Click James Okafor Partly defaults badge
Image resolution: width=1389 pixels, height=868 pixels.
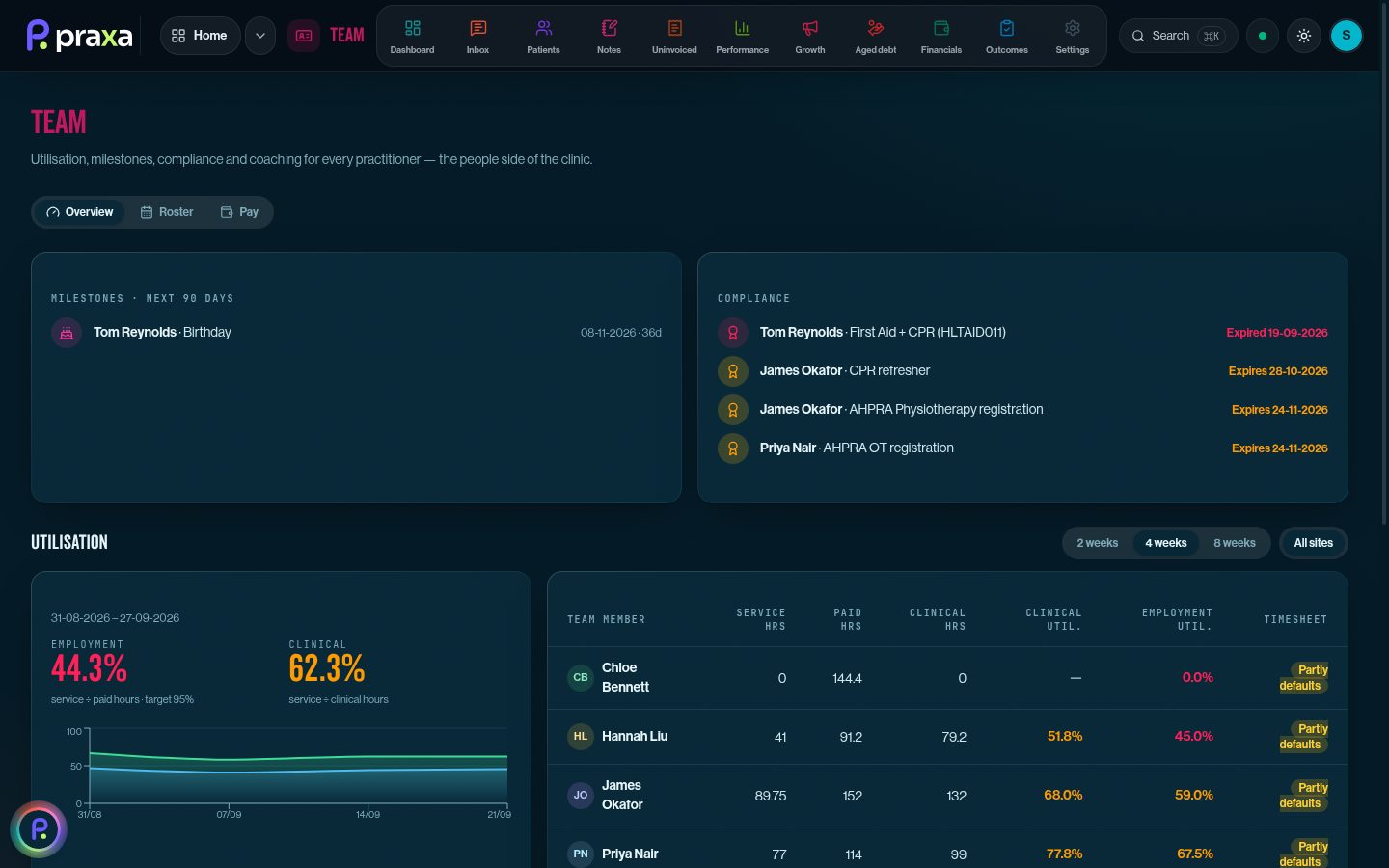1304,796
